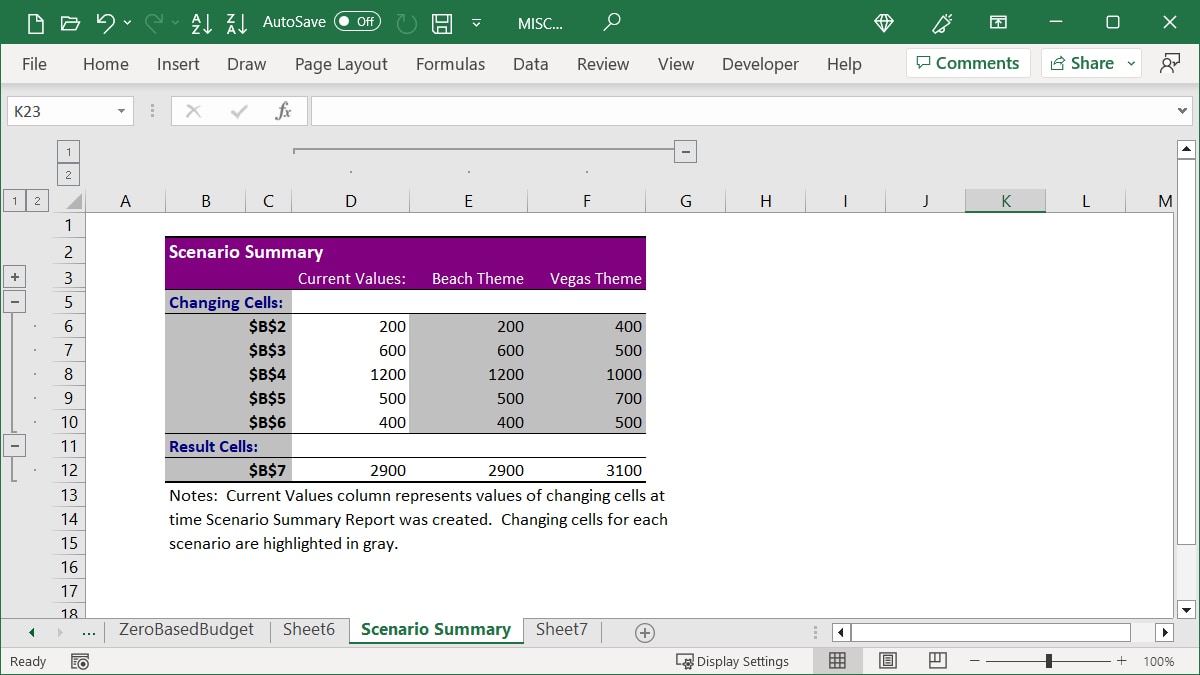Select the Save icon in quick access toolbar
The width and height of the screenshot is (1200, 675).
(x=441, y=22)
